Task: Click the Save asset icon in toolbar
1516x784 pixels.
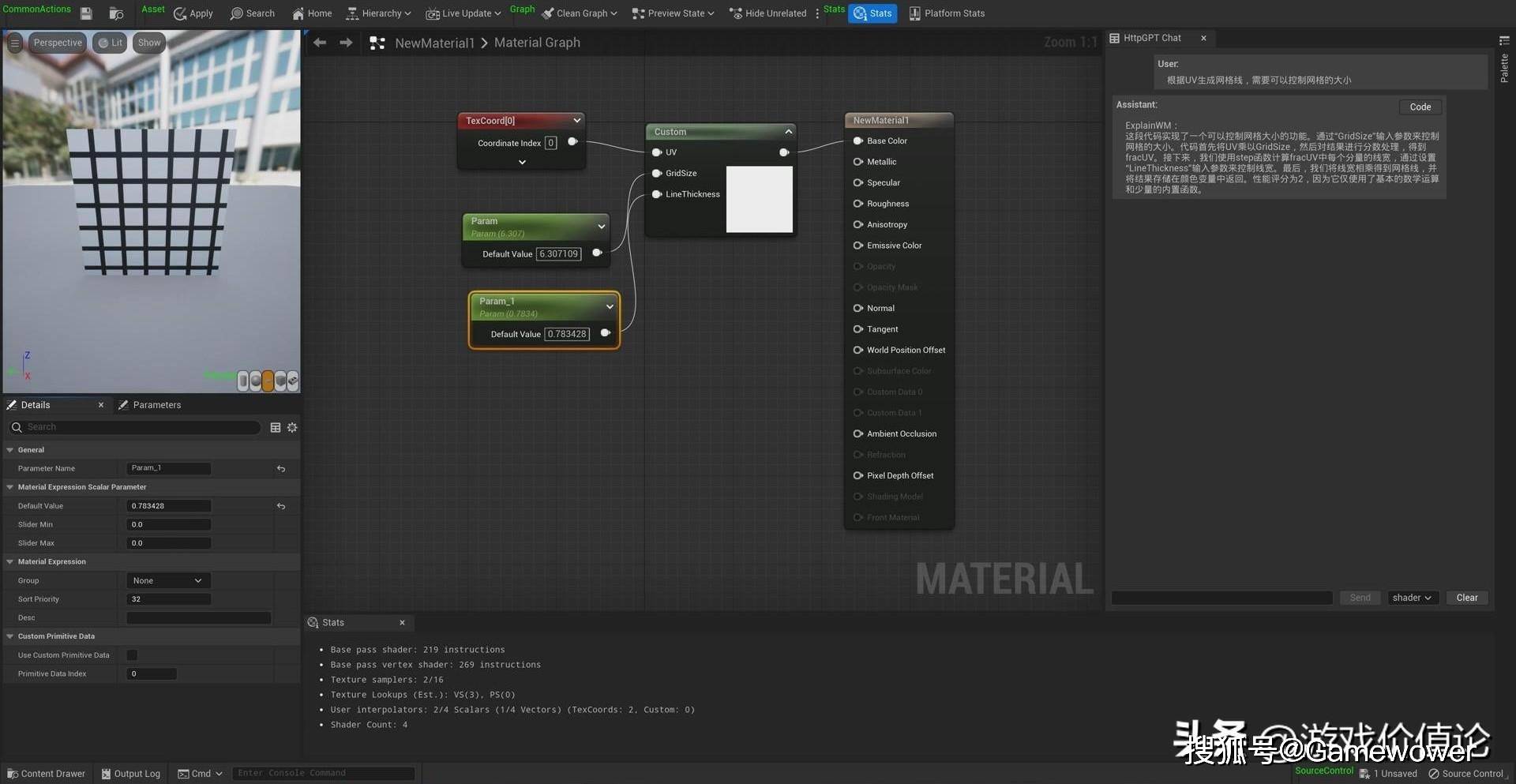Action: coord(86,13)
